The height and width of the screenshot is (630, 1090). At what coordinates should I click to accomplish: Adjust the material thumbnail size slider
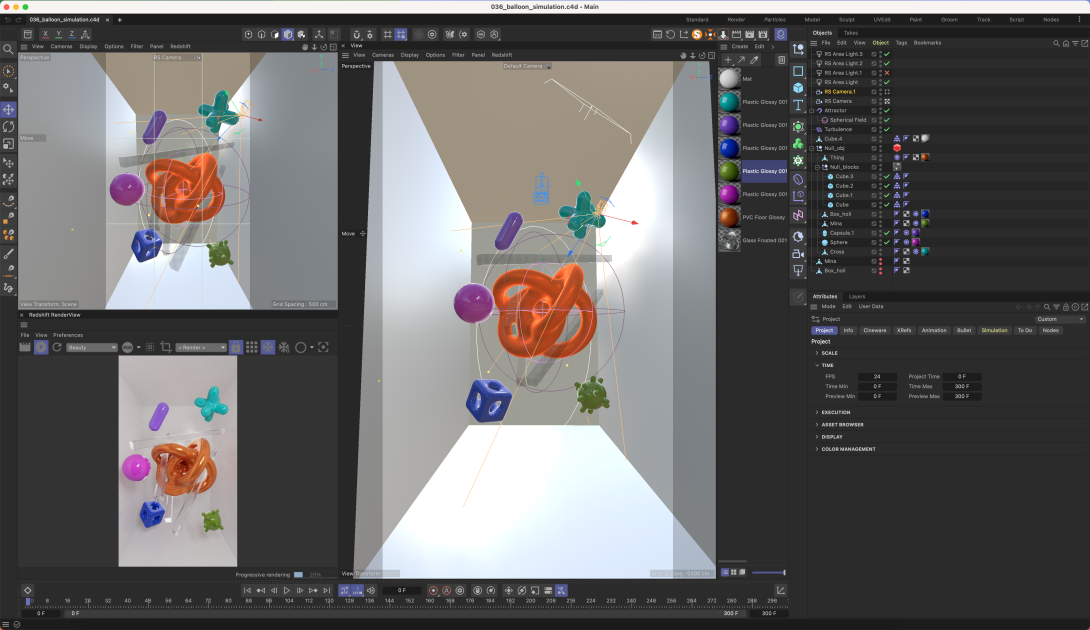[769, 572]
